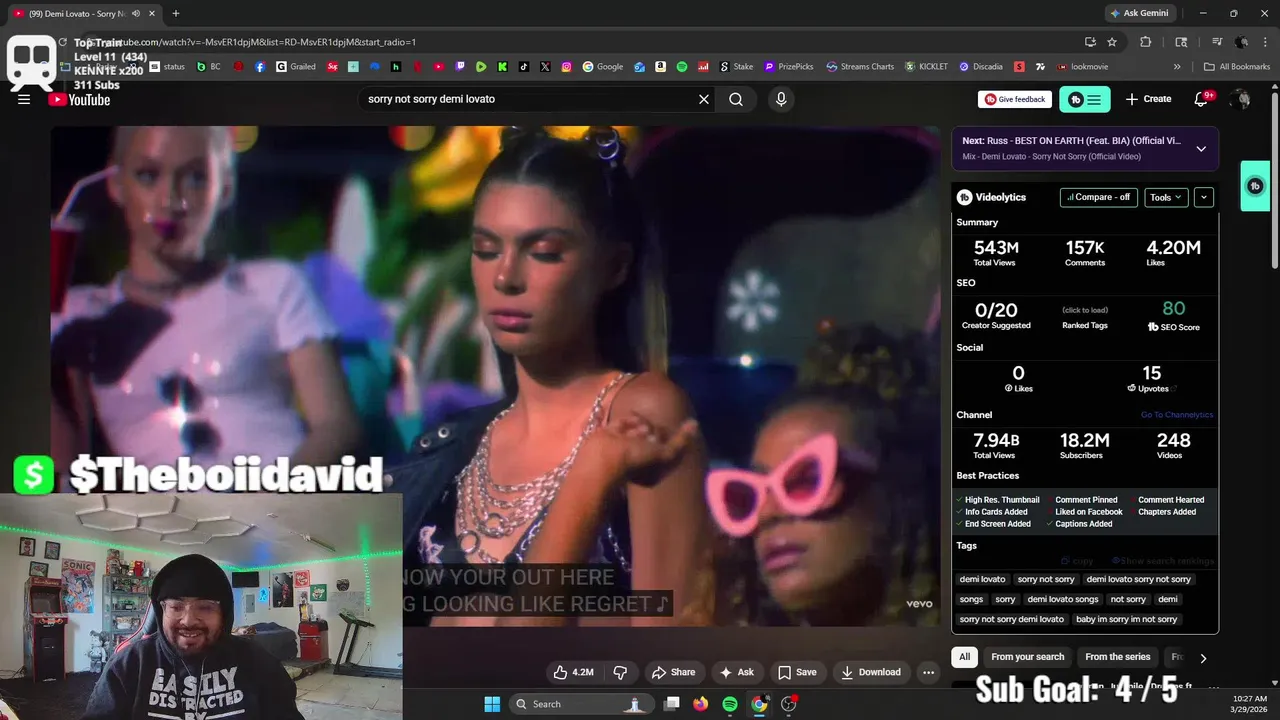This screenshot has height=720, width=1280.
Task: Click the Give feedback button
Action: 1015,99
